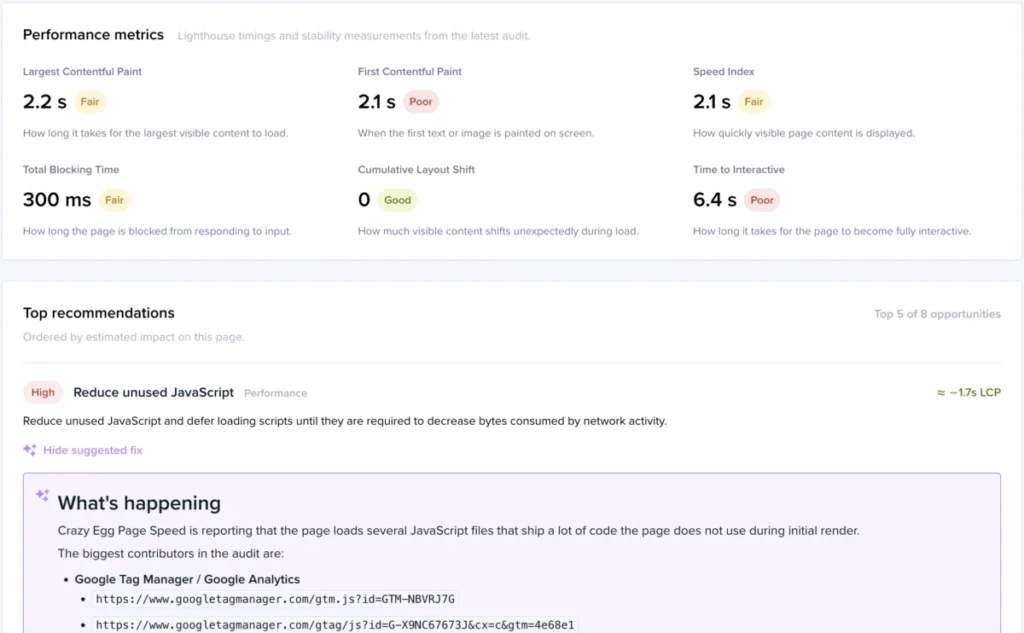Open the Reduce unused JavaScript recommendation
1024x633 pixels.
[153, 393]
